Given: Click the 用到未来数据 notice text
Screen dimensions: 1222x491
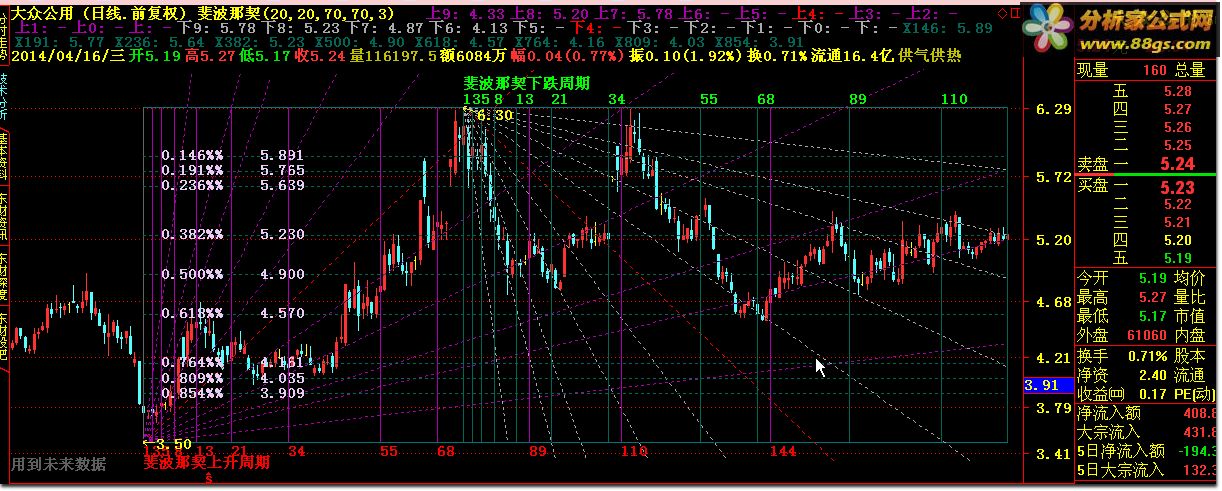Looking at the screenshot, I should click(58, 464).
